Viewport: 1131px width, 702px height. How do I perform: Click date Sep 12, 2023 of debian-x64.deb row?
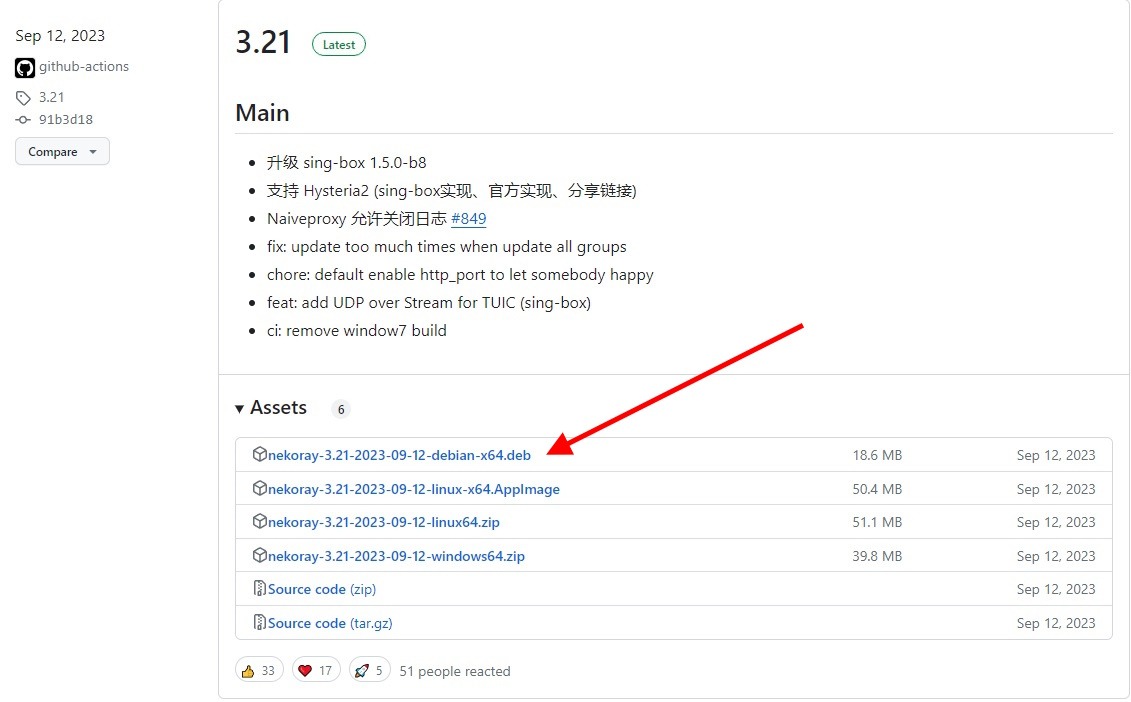(x=1056, y=455)
